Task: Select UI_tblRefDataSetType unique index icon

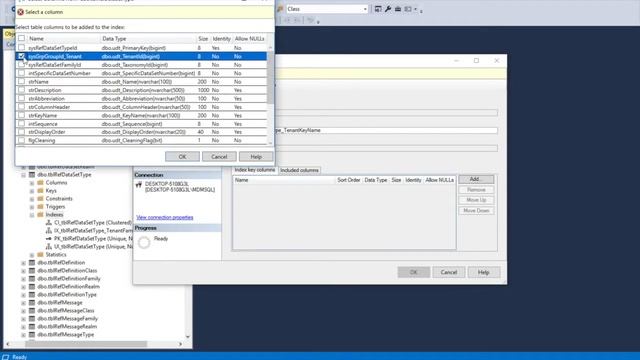Action: (49, 247)
